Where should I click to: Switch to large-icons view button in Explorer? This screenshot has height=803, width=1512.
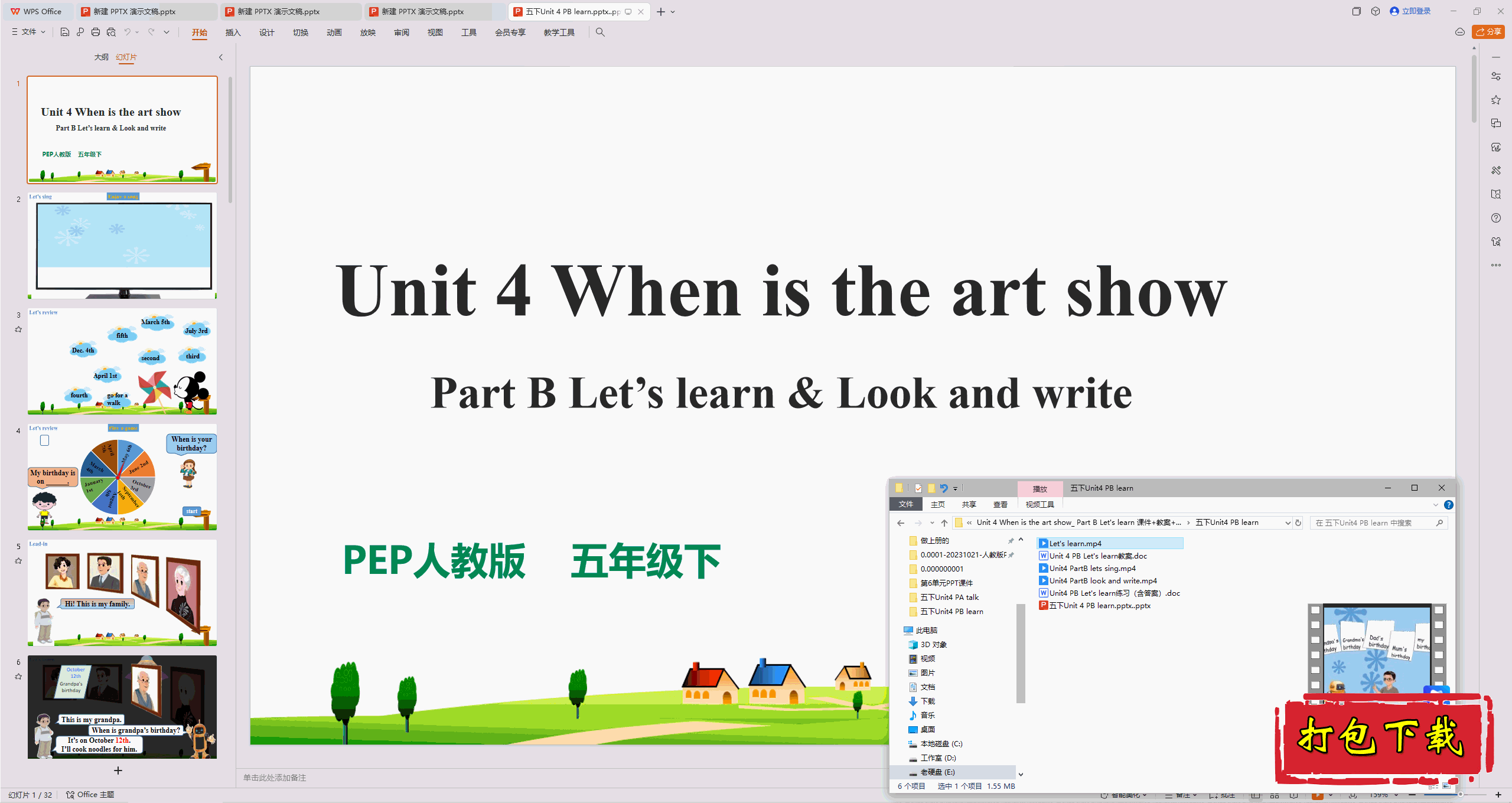point(1446,786)
